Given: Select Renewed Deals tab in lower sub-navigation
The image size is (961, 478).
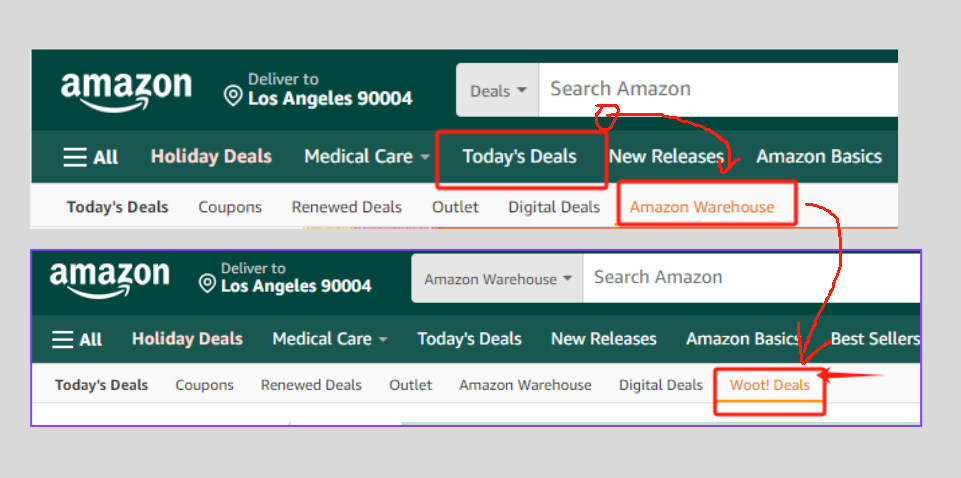Looking at the screenshot, I should (311, 385).
